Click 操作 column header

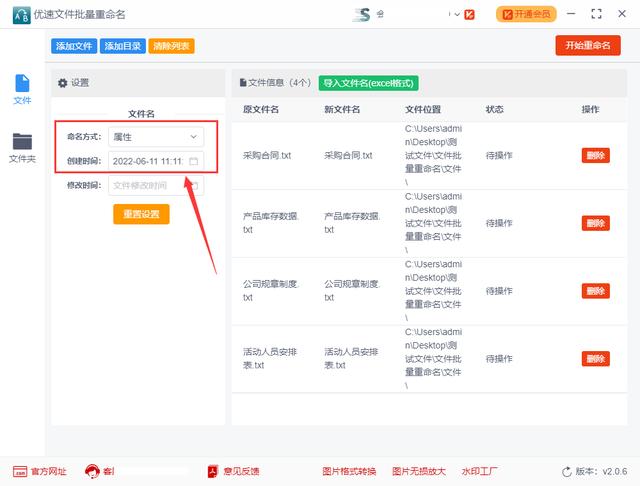tap(590, 109)
